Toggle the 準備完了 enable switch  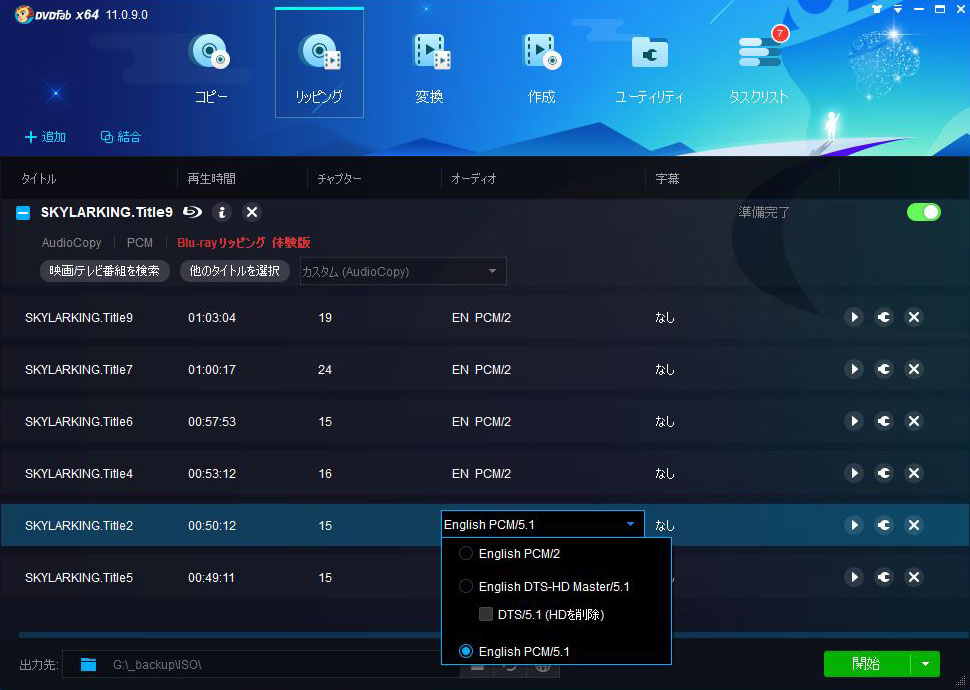pyautogui.click(x=924, y=212)
